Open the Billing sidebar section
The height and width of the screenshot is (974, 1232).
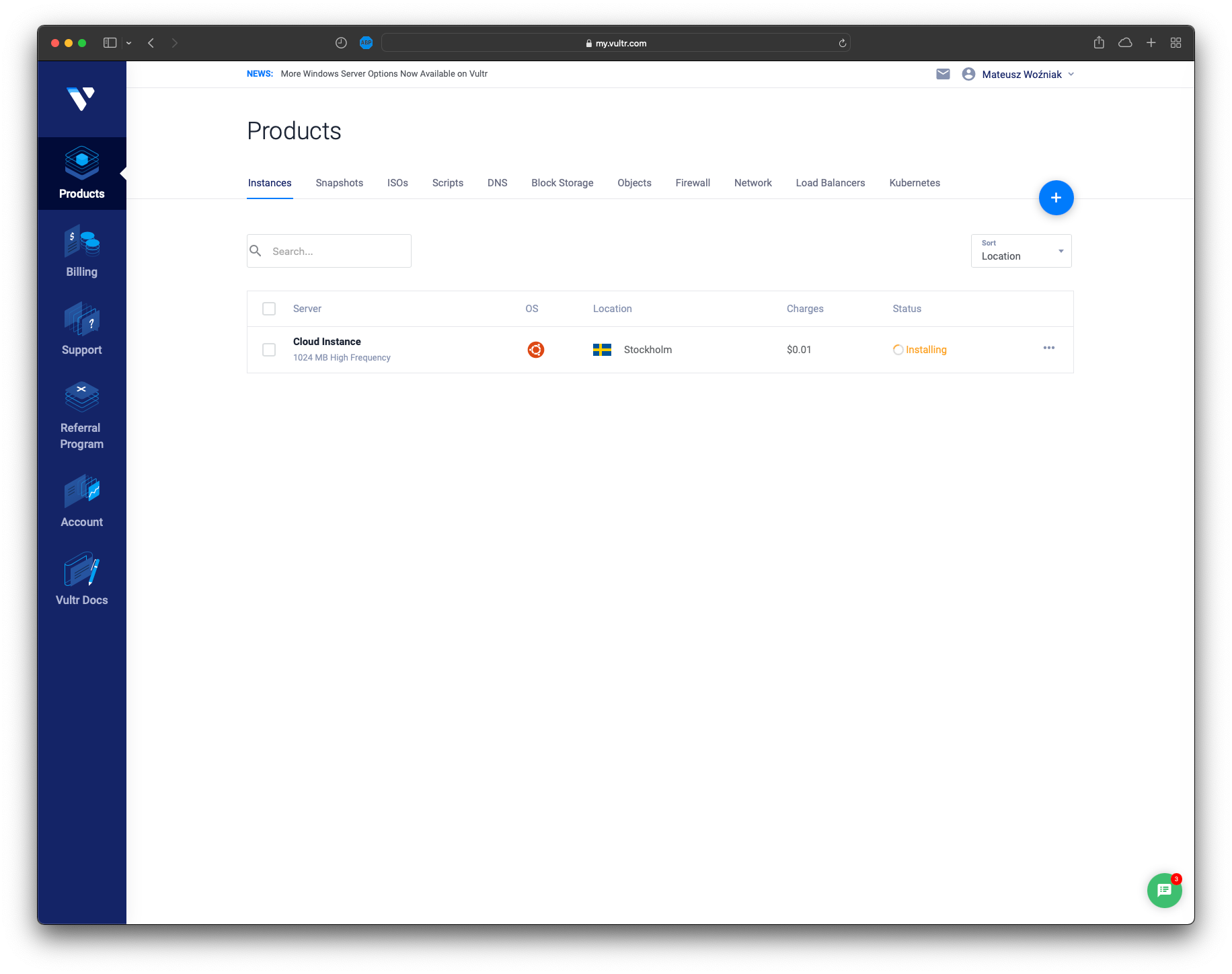point(81,252)
